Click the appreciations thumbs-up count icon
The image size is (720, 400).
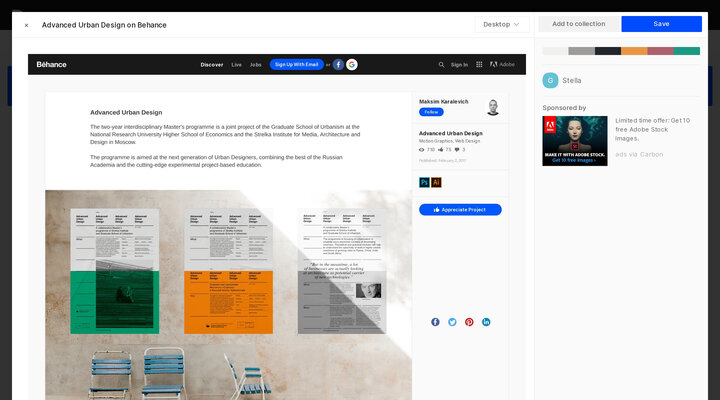(440, 150)
